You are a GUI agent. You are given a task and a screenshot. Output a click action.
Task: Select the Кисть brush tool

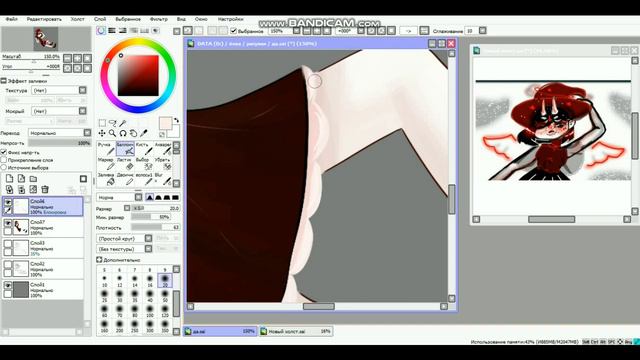click(143, 149)
